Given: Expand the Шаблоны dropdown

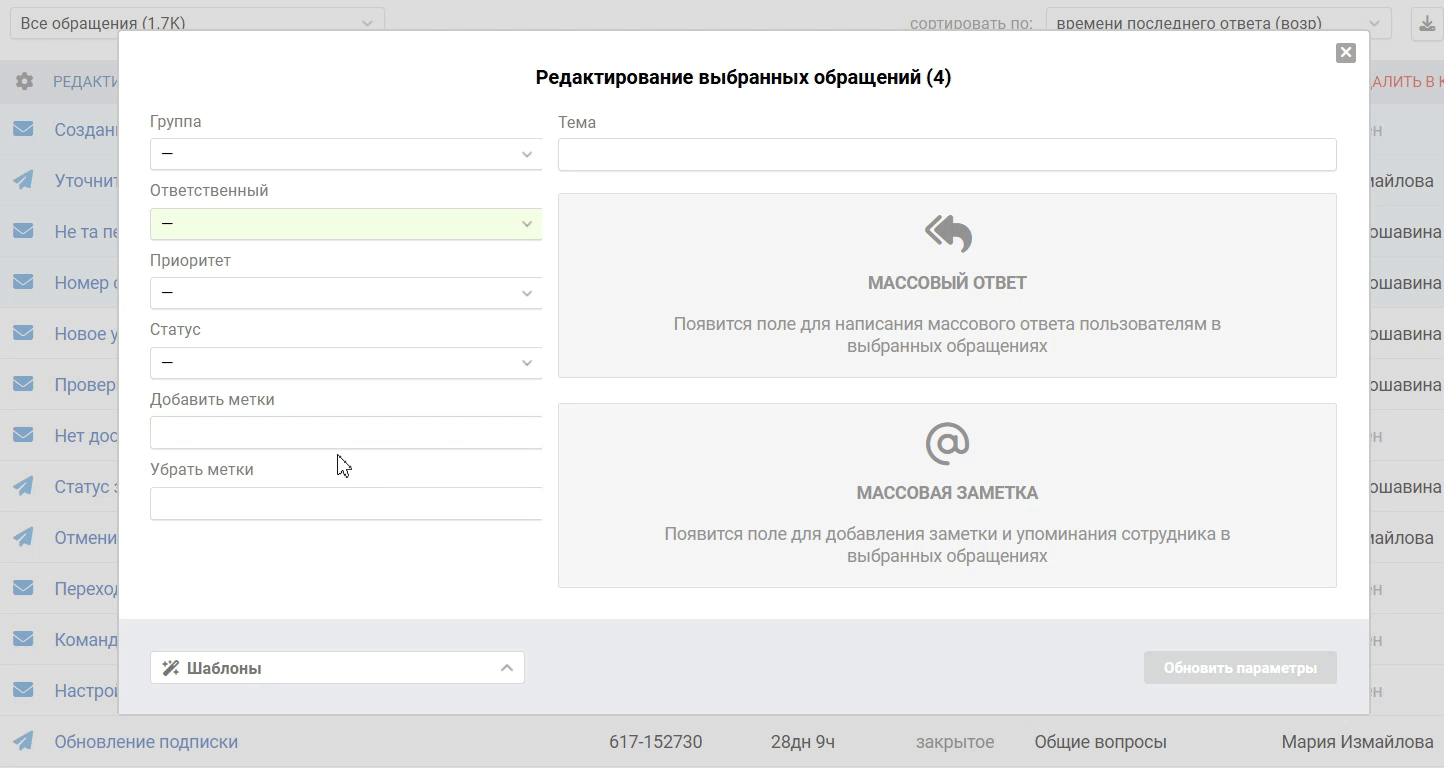Looking at the screenshot, I should pos(337,668).
